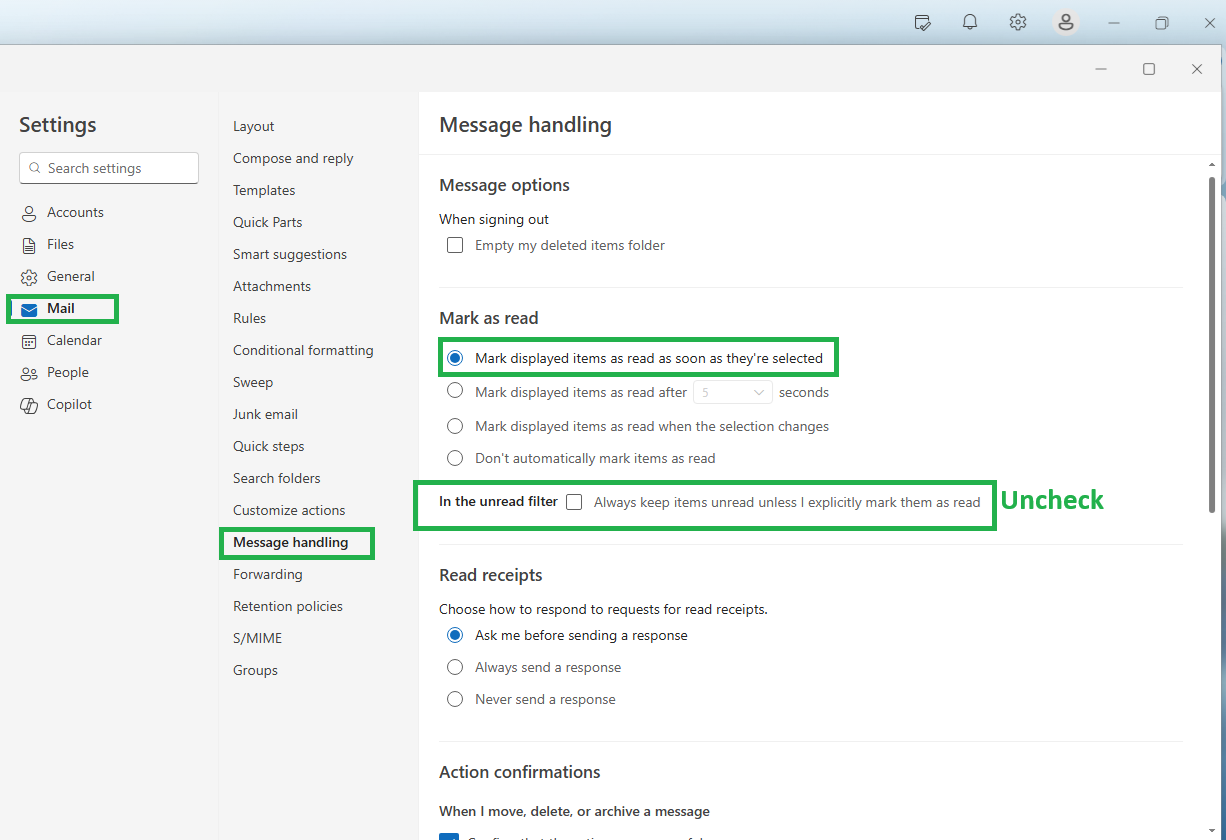Open Compose and reply settings
The height and width of the screenshot is (840, 1226).
[293, 158]
